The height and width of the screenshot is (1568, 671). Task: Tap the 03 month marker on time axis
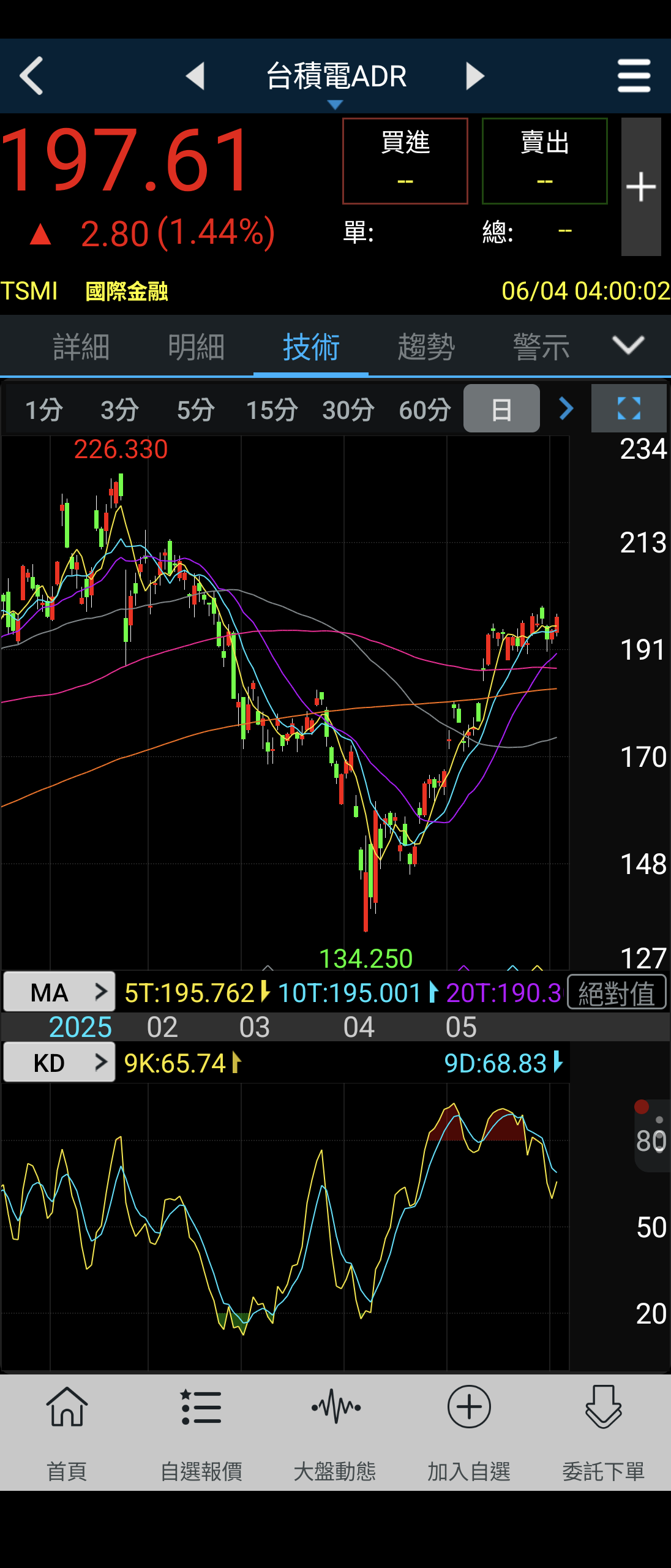254,1027
